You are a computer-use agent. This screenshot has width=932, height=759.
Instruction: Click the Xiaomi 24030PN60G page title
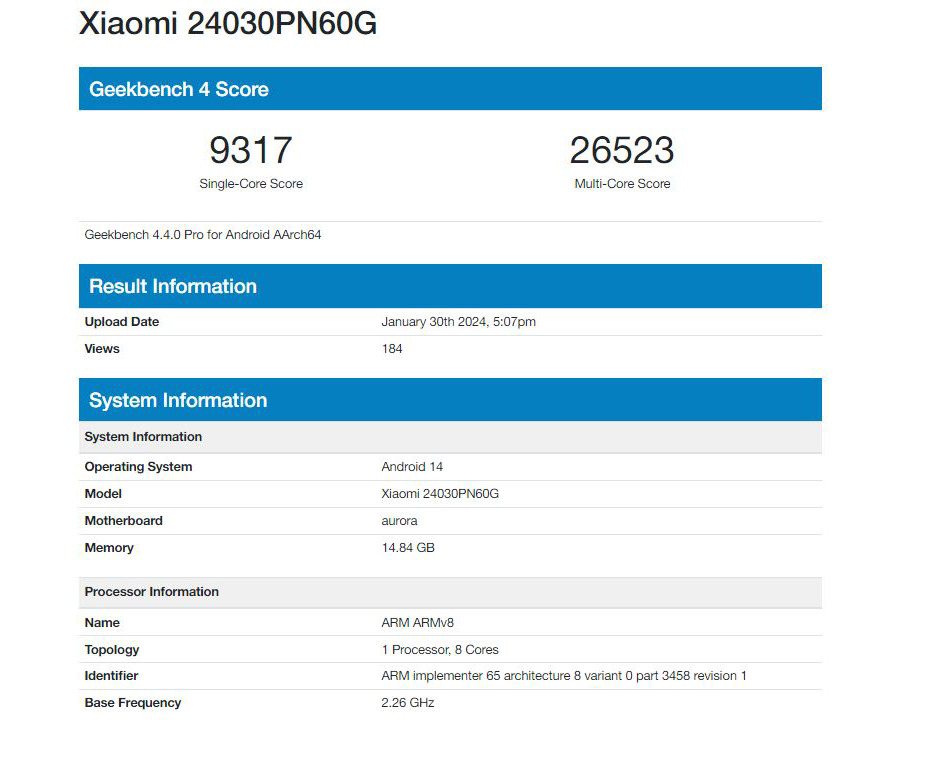pyautogui.click(x=228, y=23)
